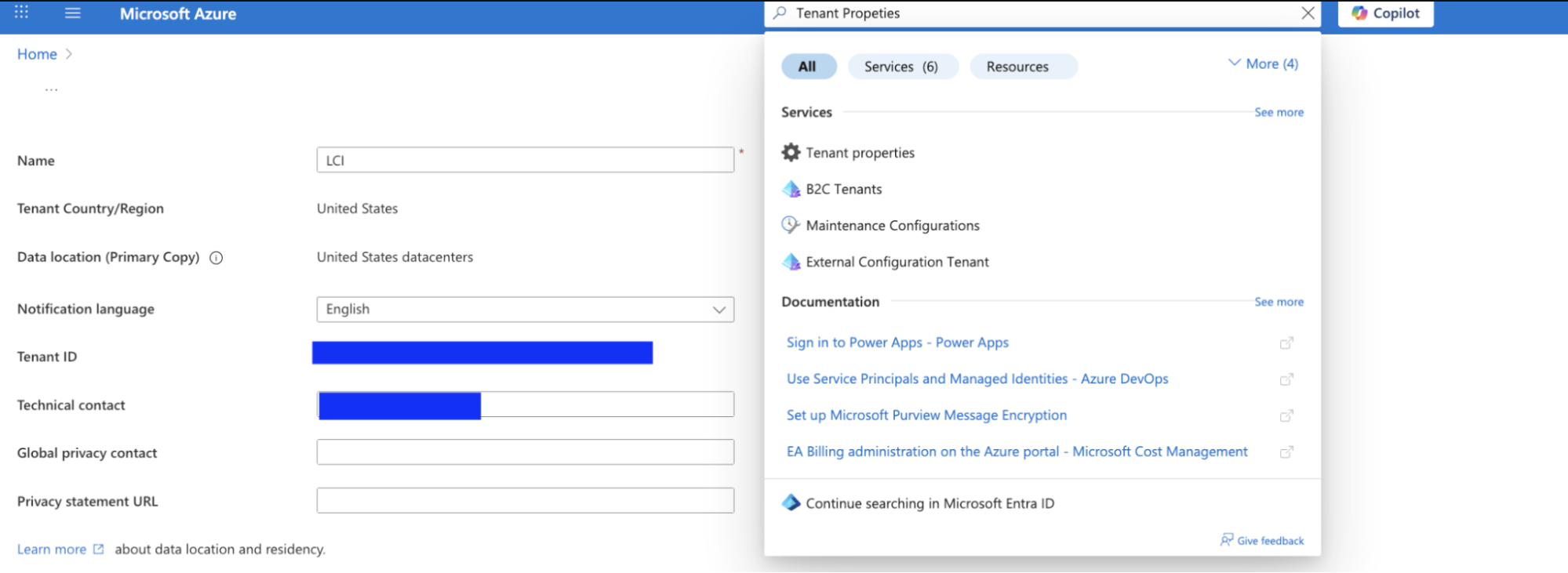
Task: Open Sign in to Power Apps doc
Action: (x=897, y=343)
